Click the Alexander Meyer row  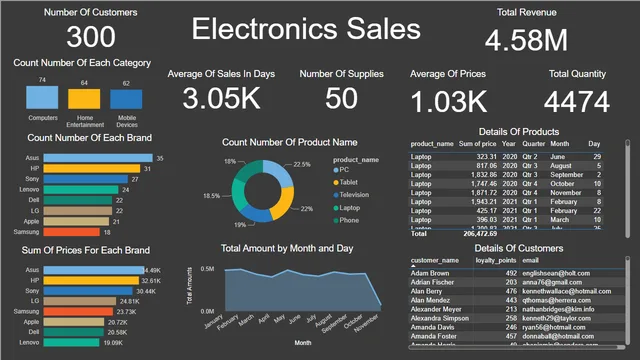tap(517, 309)
